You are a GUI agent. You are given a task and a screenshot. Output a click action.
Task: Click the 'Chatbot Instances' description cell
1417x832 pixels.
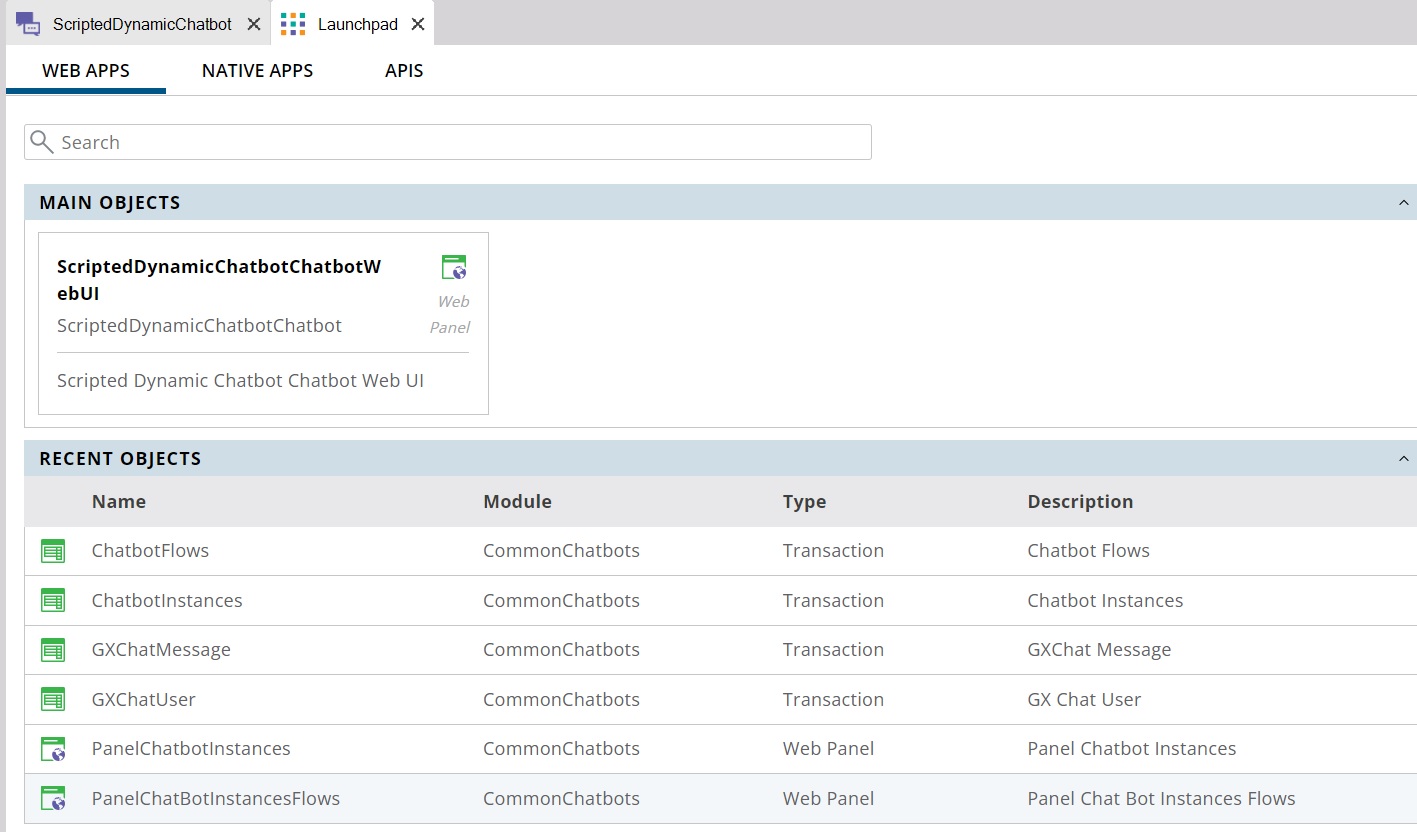1105,601
